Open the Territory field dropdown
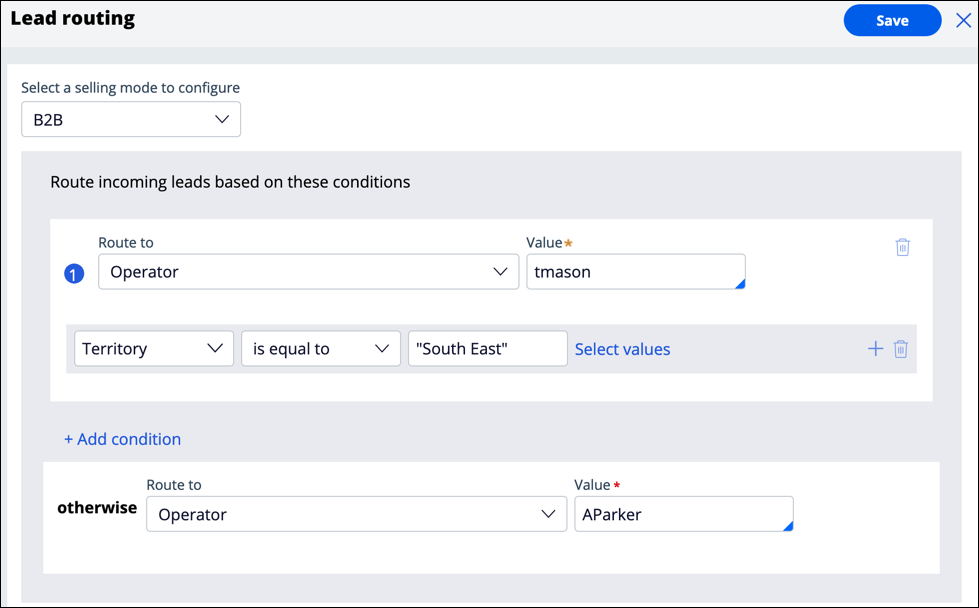Screen dimensions: 979x608 point(153,349)
